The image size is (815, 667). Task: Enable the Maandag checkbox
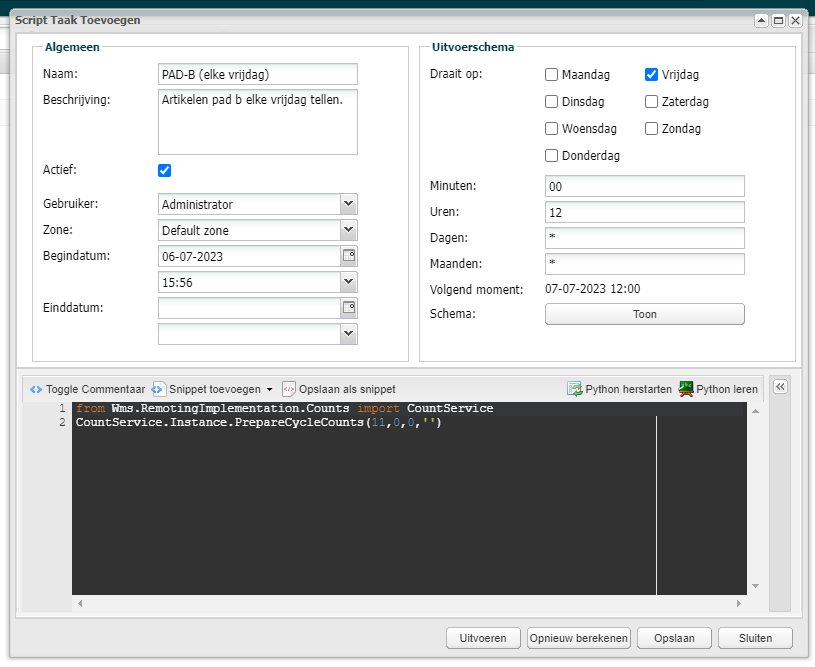click(x=551, y=75)
